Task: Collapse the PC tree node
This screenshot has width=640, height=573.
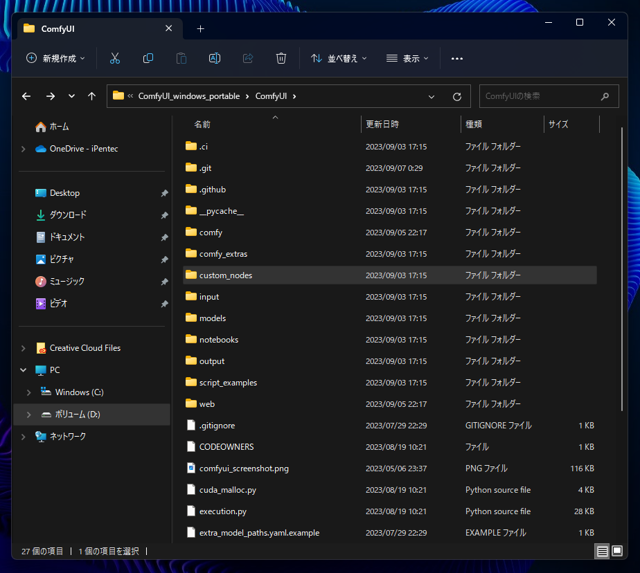Action: (23, 370)
